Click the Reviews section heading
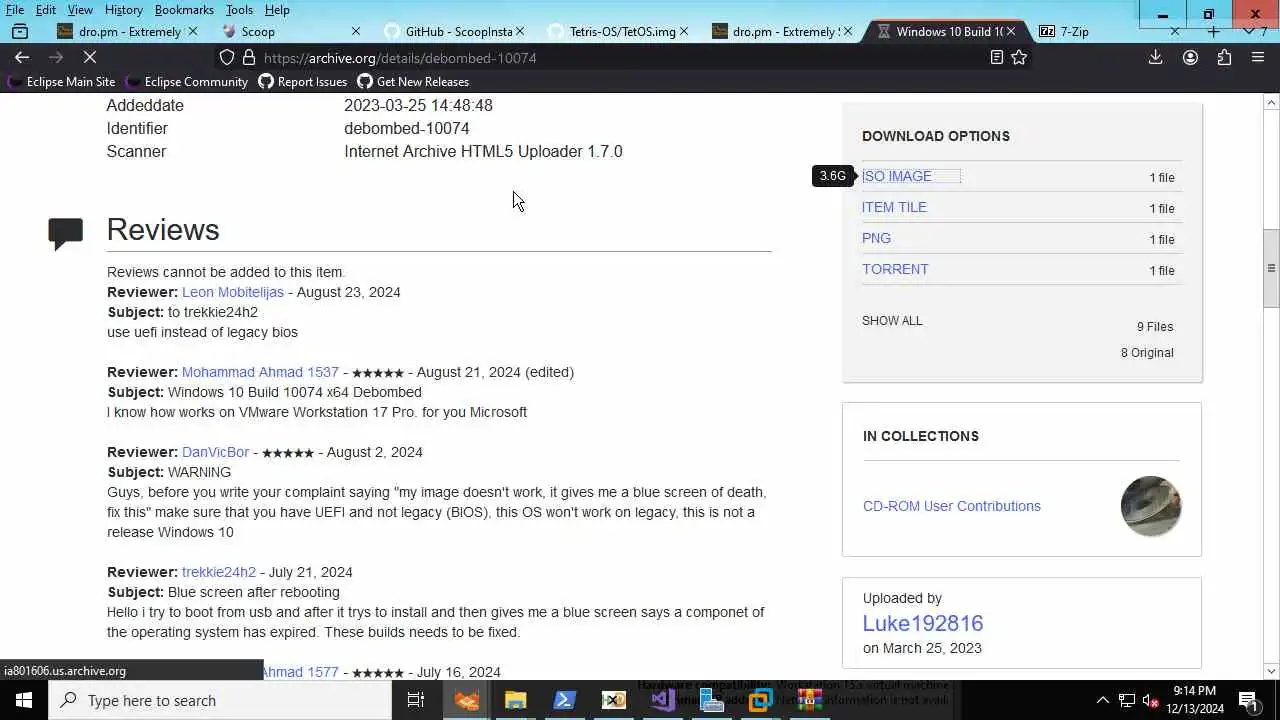1280x720 pixels. tap(163, 229)
